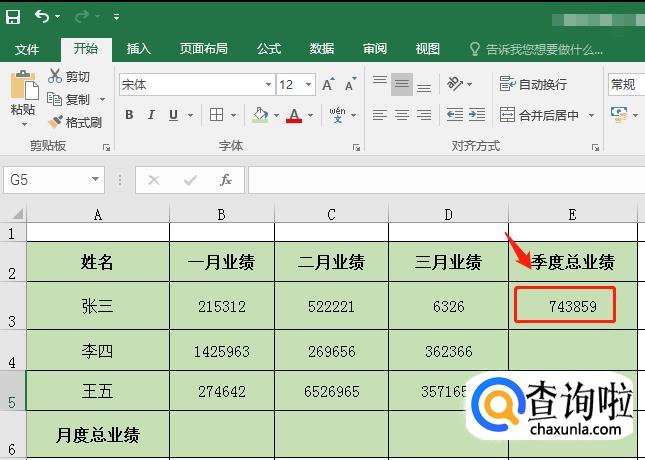Open the 公式 (Formulas) tab
Screen dimensions: 645x460
(x=269, y=49)
